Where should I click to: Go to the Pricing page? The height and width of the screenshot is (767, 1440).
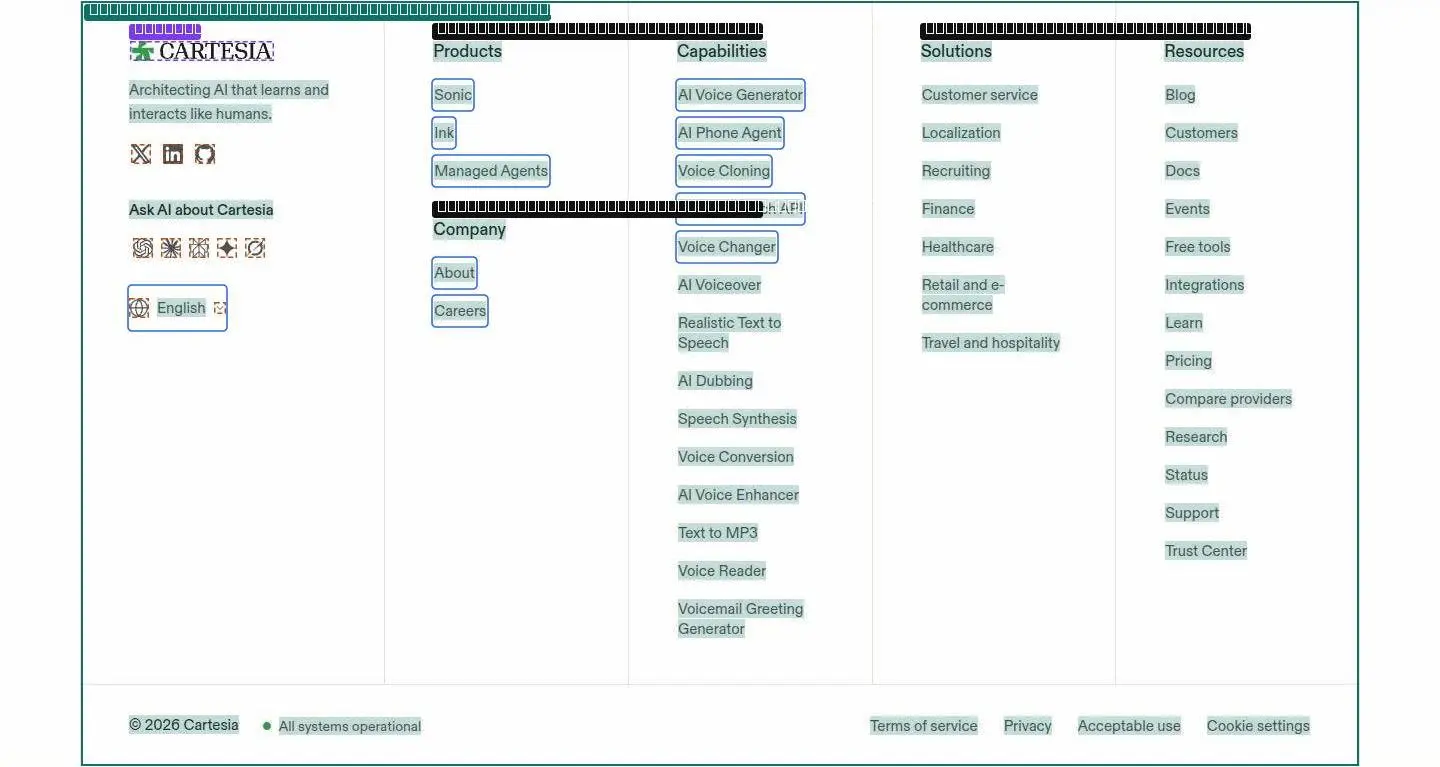point(1188,361)
